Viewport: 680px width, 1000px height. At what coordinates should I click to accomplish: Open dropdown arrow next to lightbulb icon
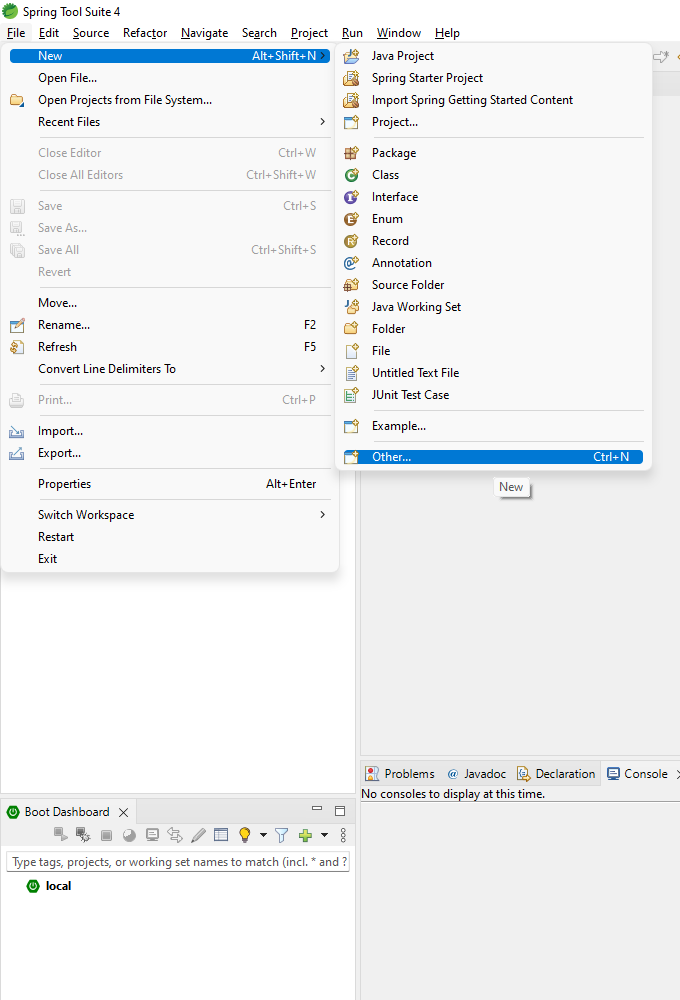coord(263,835)
